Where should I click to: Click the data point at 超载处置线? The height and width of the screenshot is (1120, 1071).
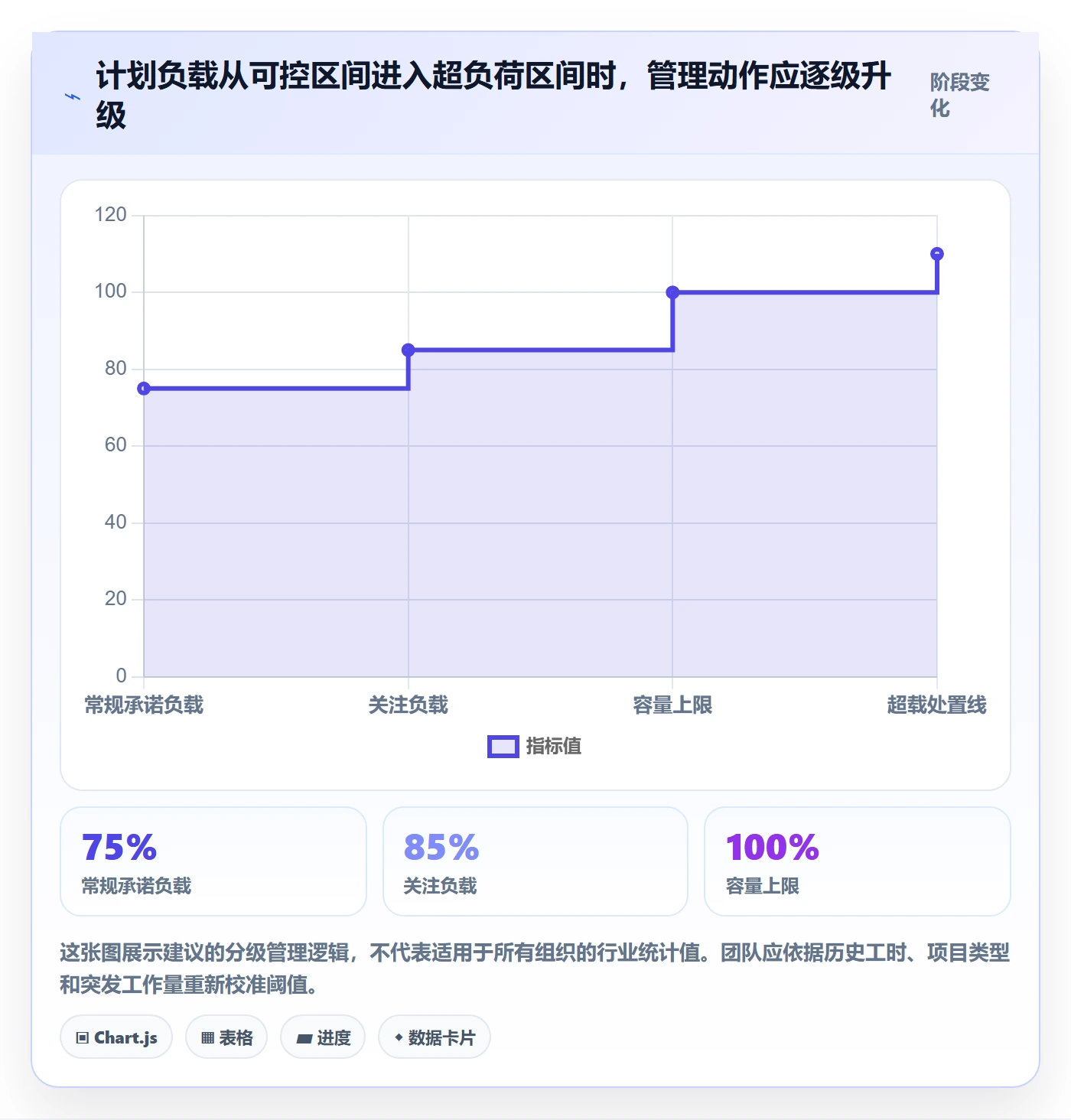click(x=937, y=254)
